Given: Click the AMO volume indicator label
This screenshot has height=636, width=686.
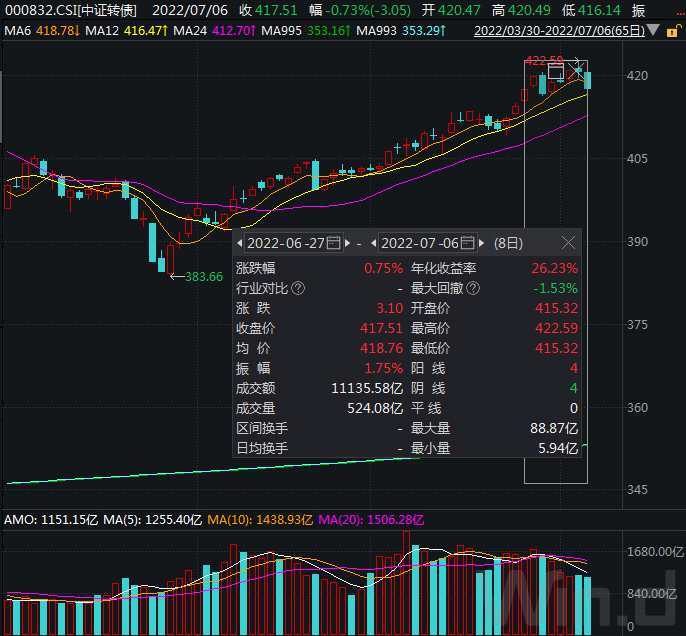Looking at the screenshot, I should tap(20, 520).
